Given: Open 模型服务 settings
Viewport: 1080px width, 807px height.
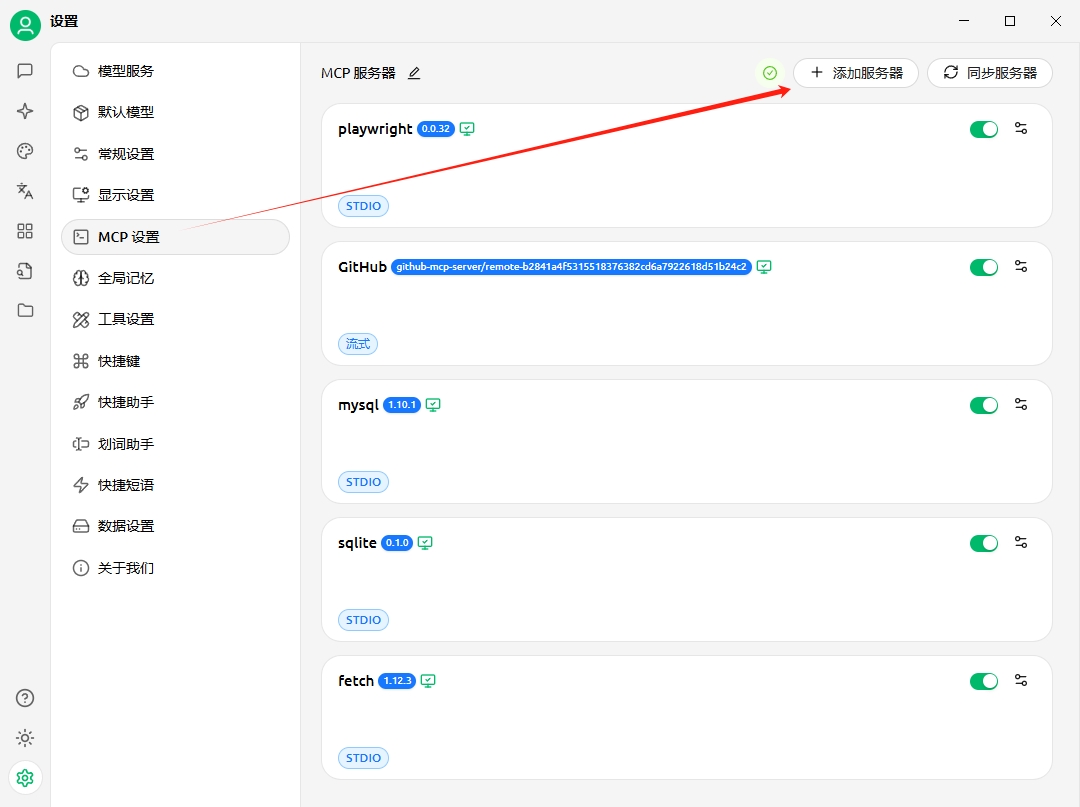Looking at the screenshot, I should coord(176,71).
